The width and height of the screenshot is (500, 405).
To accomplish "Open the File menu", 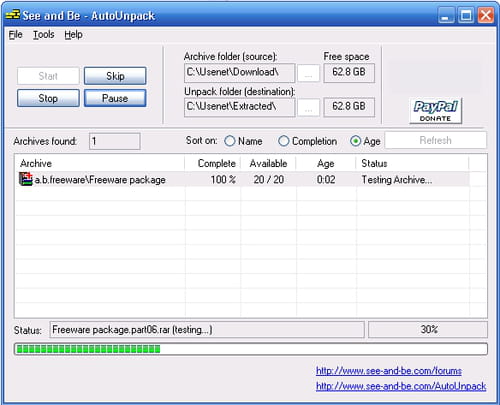I will pos(15,35).
